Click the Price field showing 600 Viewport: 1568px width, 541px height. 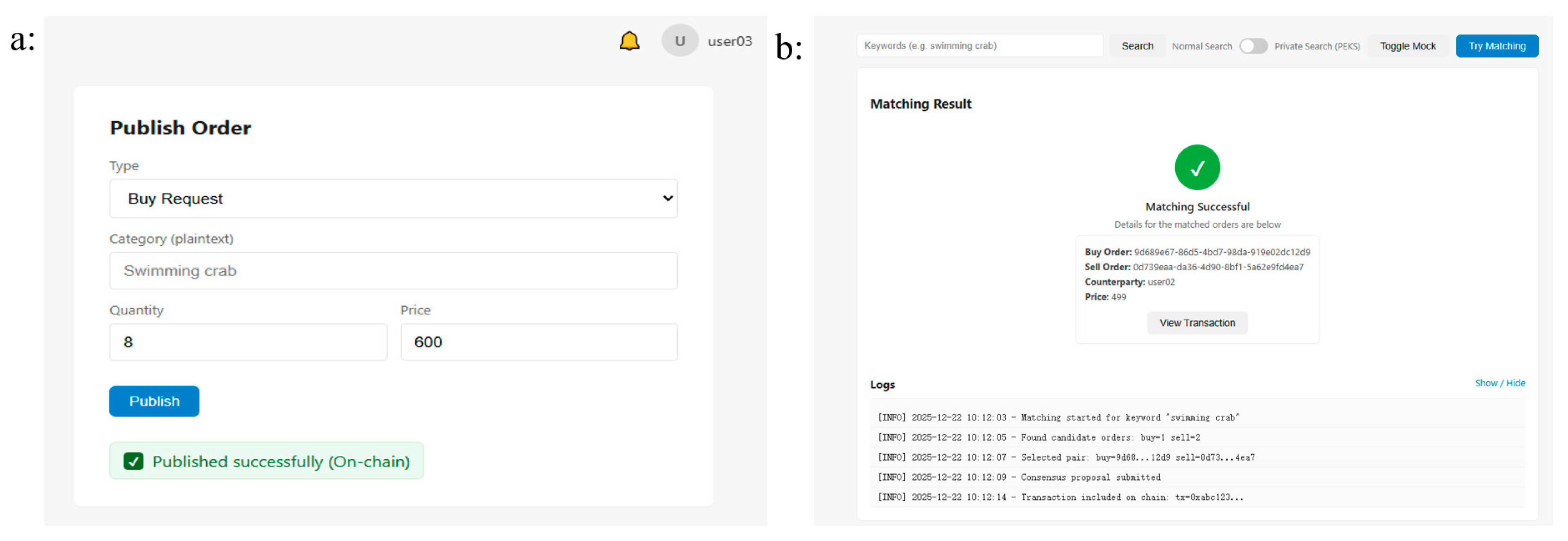point(539,342)
